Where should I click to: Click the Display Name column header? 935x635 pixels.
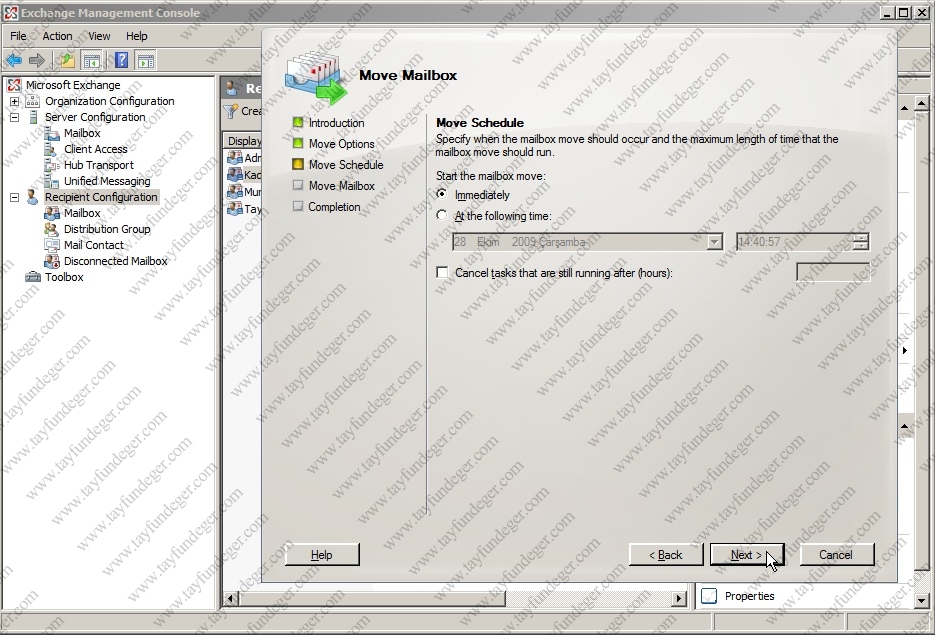tap(244, 141)
